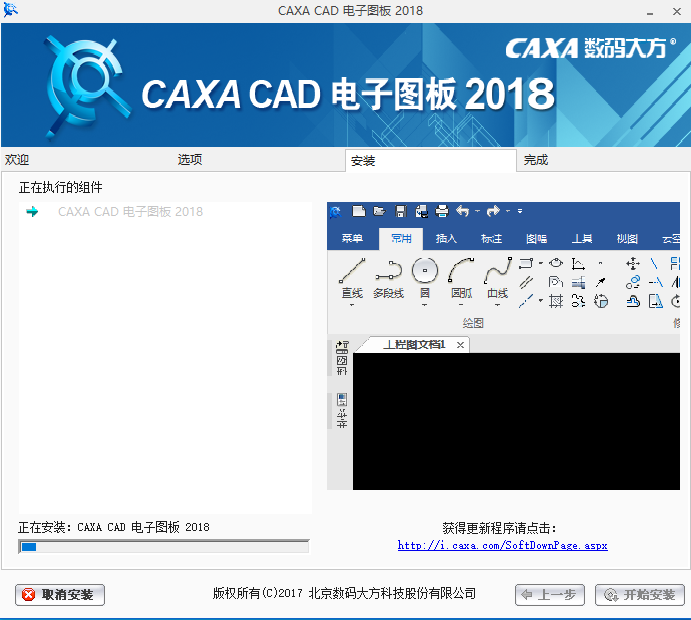
Task: Select the 直线 line tool in the preview
Action: 352,278
